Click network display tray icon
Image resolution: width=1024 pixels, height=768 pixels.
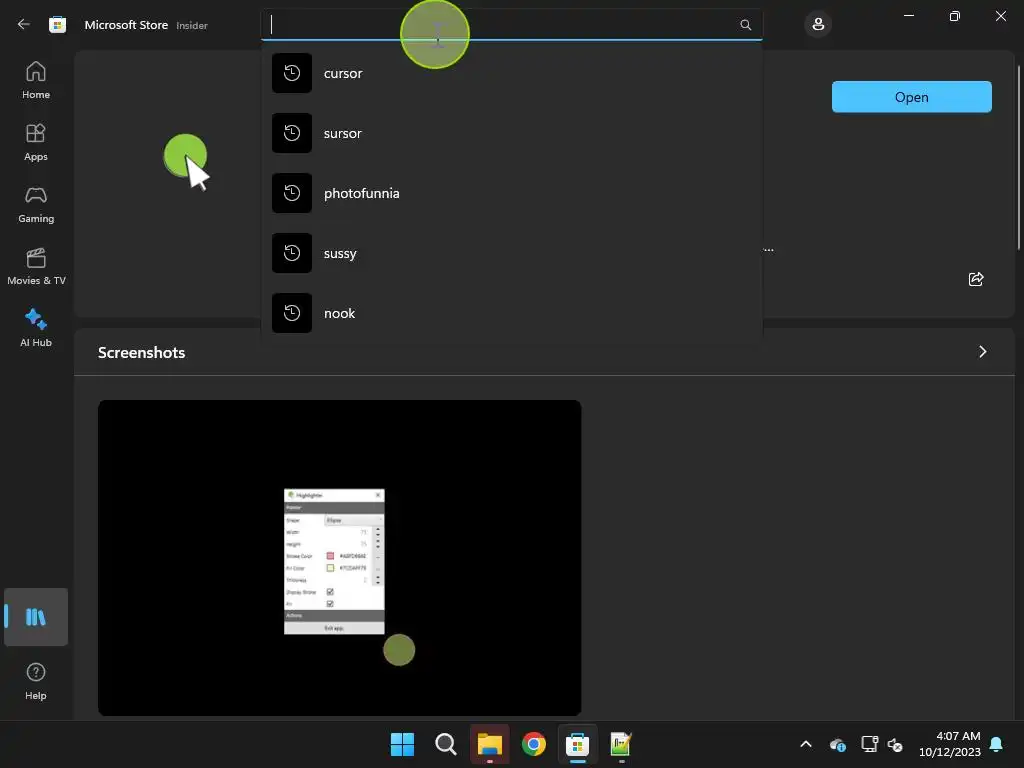coord(869,744)
